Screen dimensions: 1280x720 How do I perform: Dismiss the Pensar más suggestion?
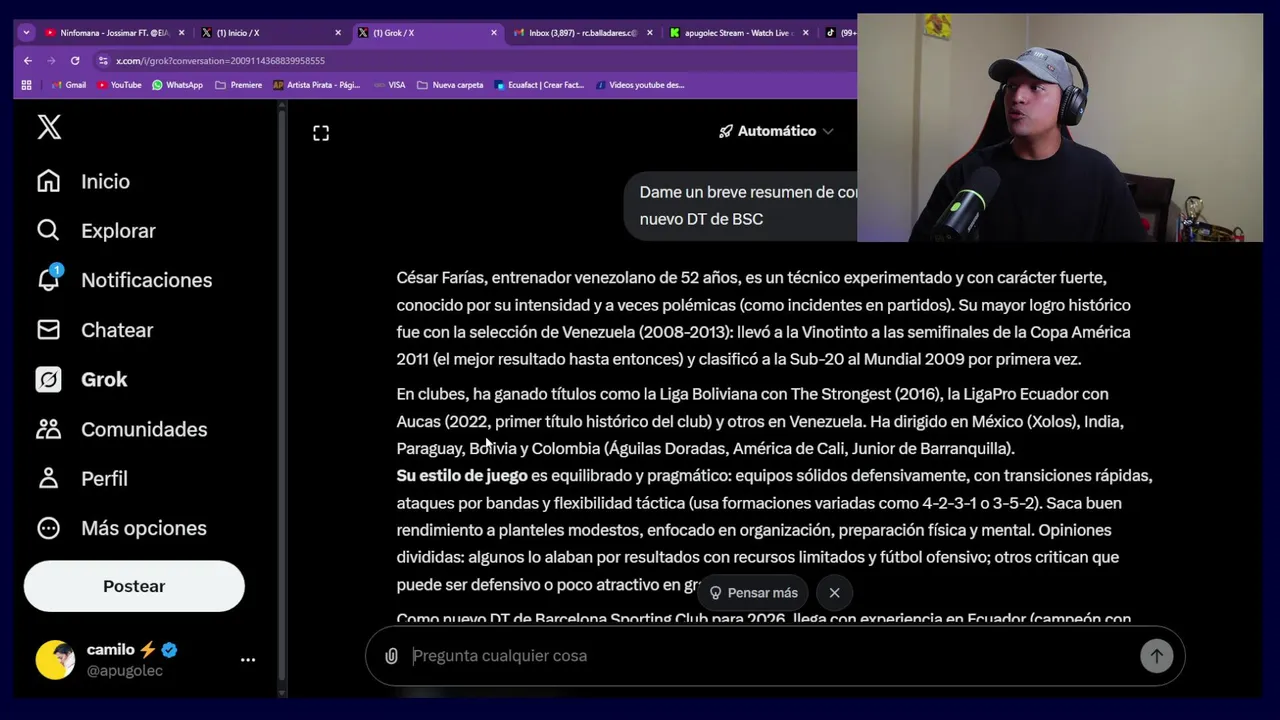(x=834, y=593)
